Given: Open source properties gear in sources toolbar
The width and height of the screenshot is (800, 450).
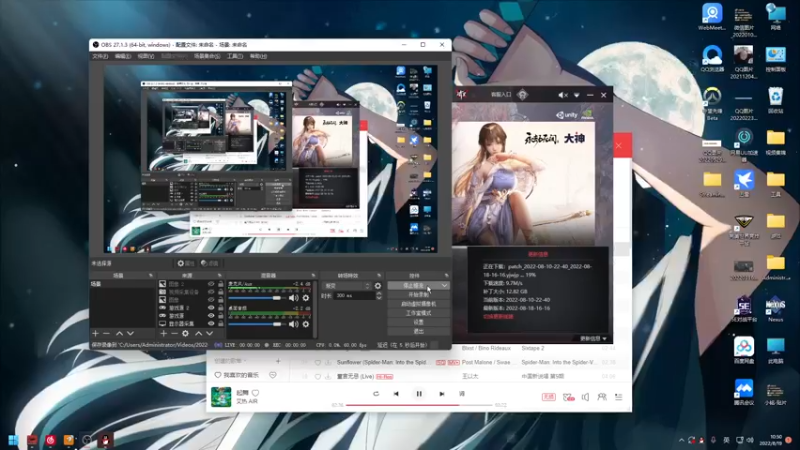Looking at the screenshot, I should click(x=186, y=333).
